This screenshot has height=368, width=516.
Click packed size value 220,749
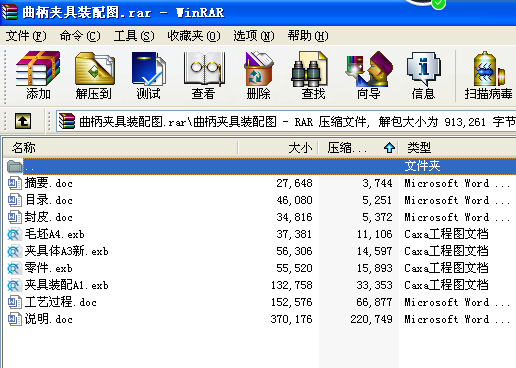tap(371, 319)
